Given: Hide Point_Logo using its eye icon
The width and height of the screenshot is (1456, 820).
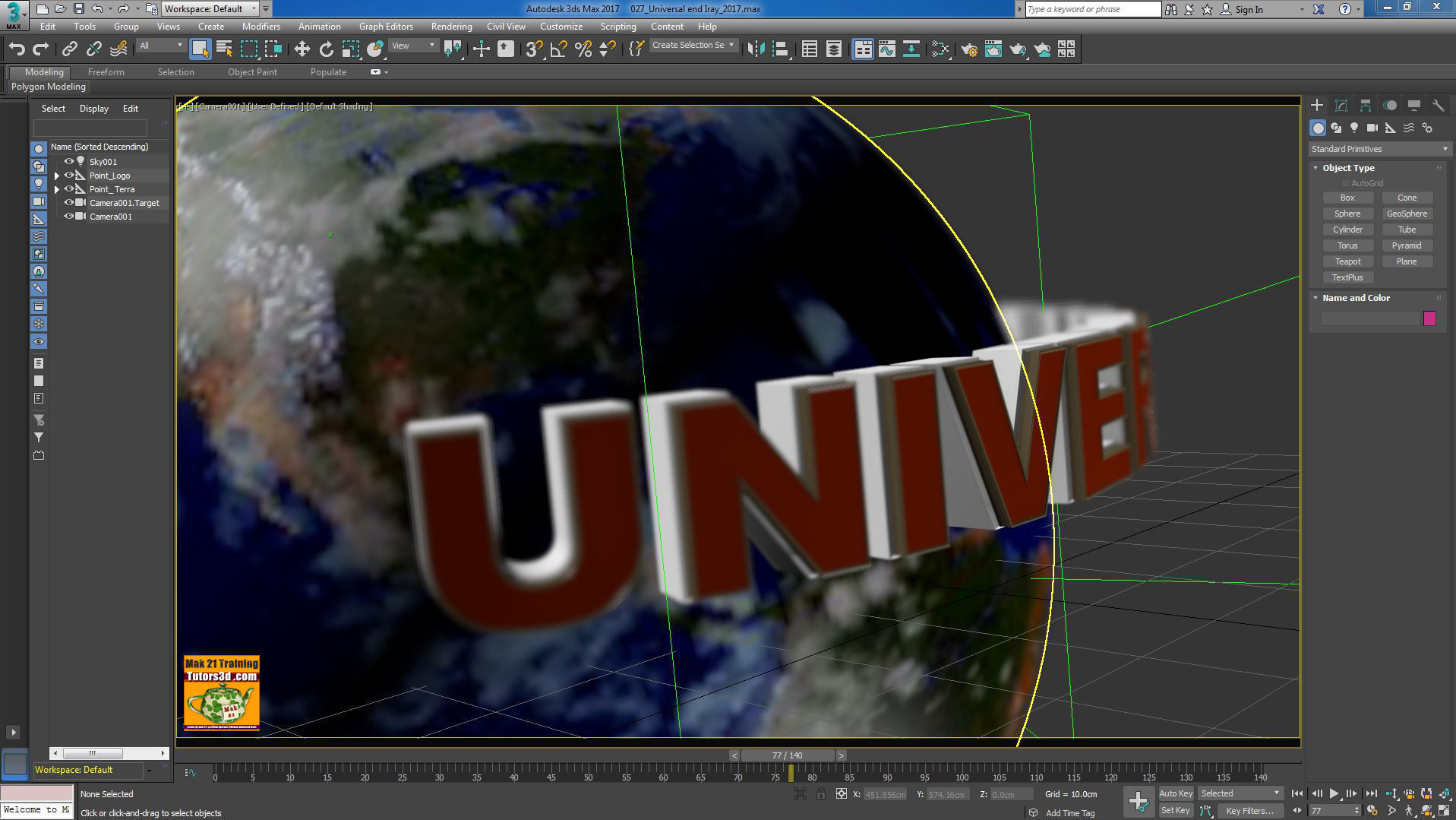Looking at the screenshot, I should point(68,175).
